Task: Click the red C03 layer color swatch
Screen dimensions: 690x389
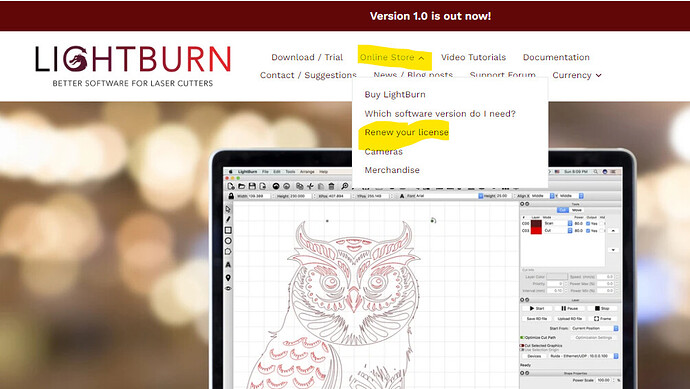Action: [536, 231]
